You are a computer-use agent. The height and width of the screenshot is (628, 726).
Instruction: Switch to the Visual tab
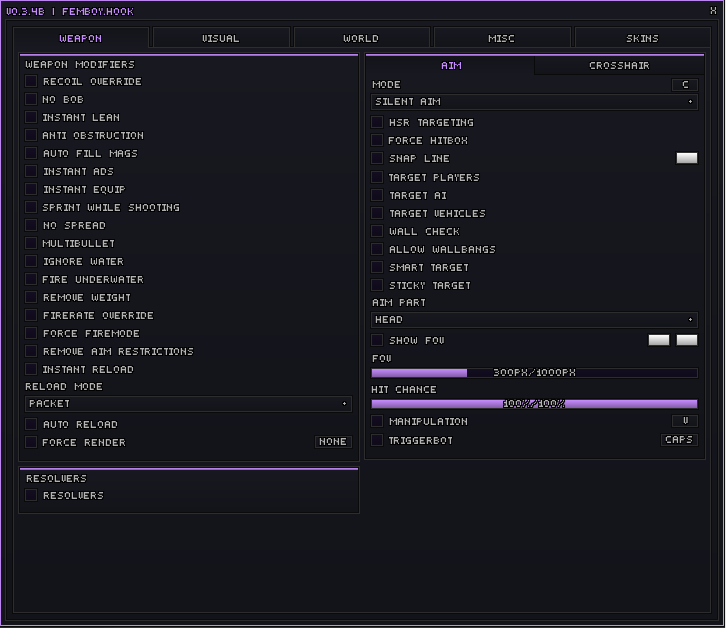pos(221,38)
